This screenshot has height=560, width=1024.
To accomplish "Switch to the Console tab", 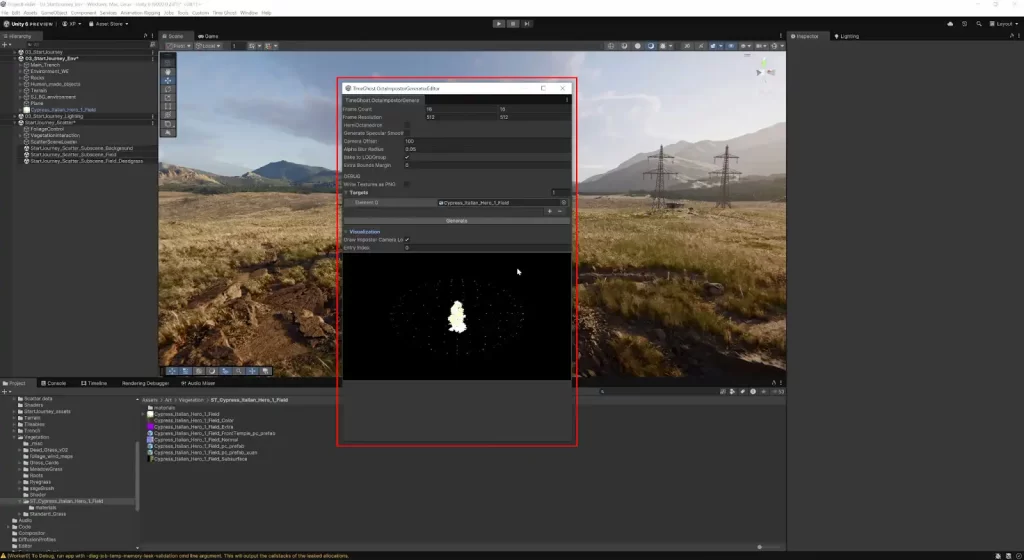I will pos(56,383).
